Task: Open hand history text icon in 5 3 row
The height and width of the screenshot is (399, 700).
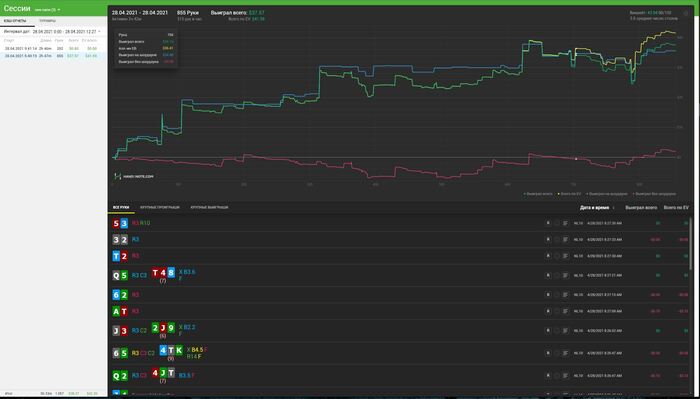Action: point(565,223)
